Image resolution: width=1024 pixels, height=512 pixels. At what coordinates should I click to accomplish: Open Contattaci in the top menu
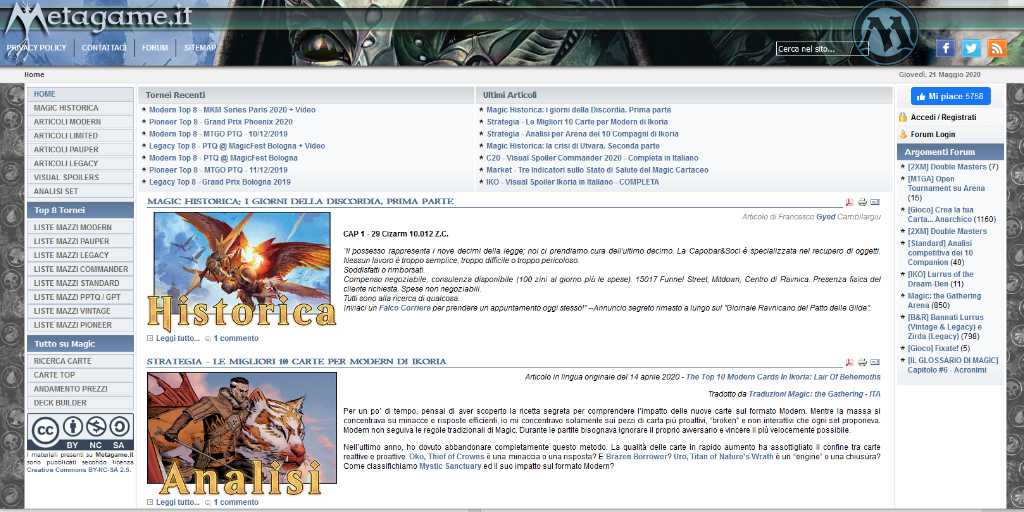click(104, 48)
